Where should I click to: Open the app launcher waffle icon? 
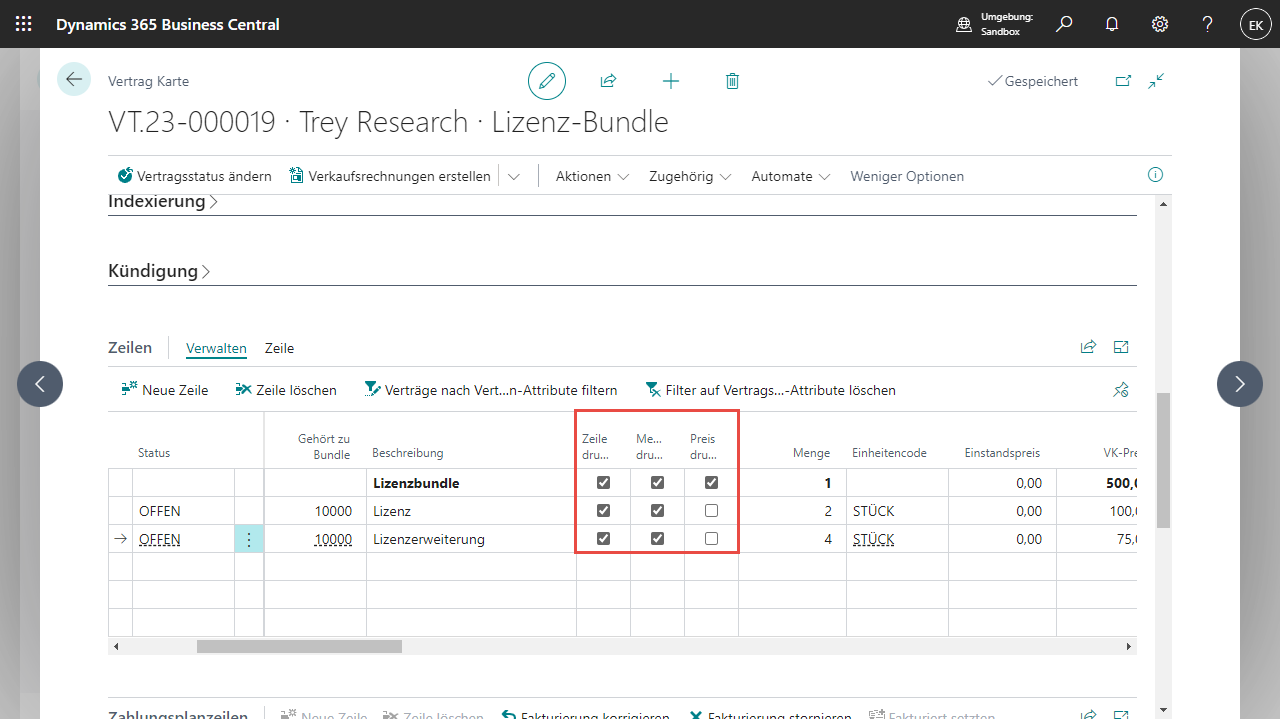click(x=23, y=24)
